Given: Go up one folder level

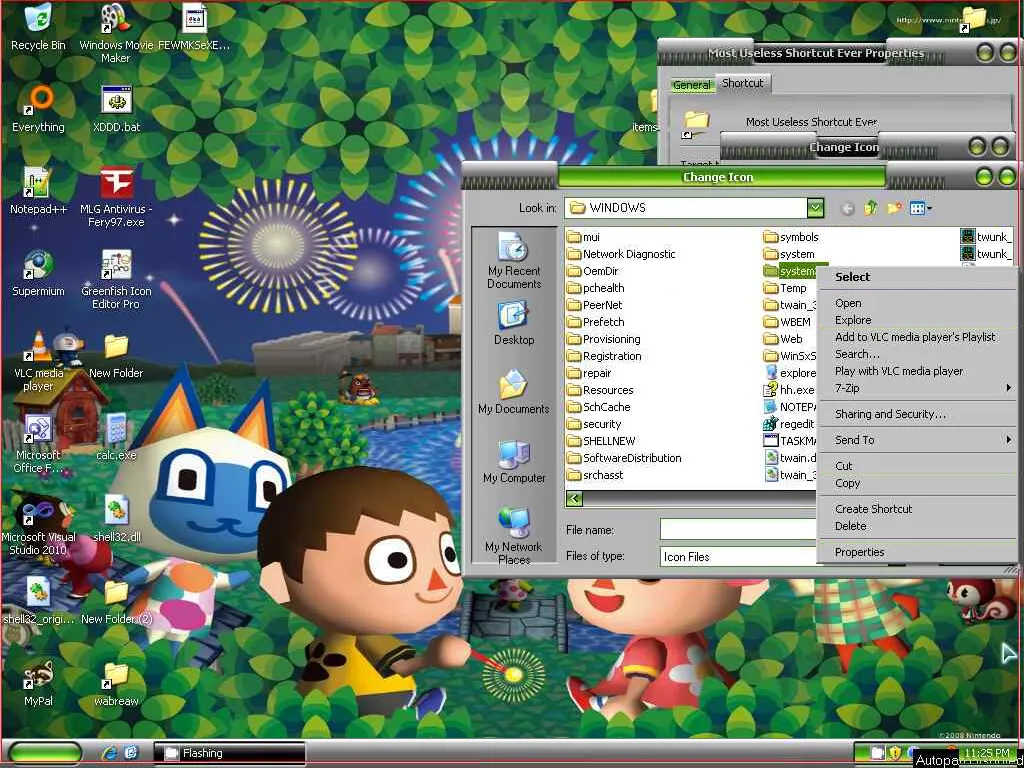Looking at the screenshot, I should tap(871, 208).
